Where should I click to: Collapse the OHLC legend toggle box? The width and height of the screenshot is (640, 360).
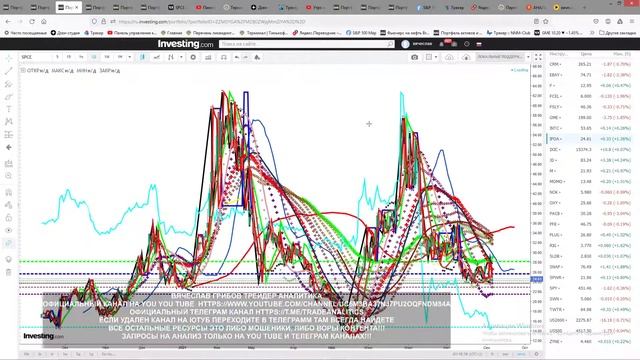23,71
